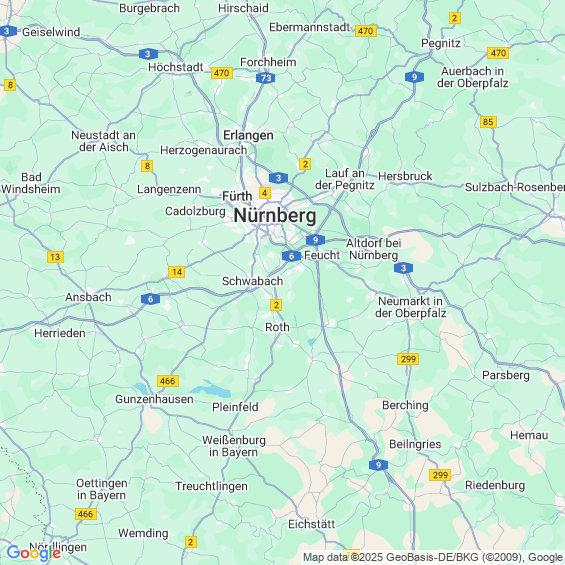Select the Nürnberg city label
This screenshot has height=565, width=565.
[x=275, y=216]
